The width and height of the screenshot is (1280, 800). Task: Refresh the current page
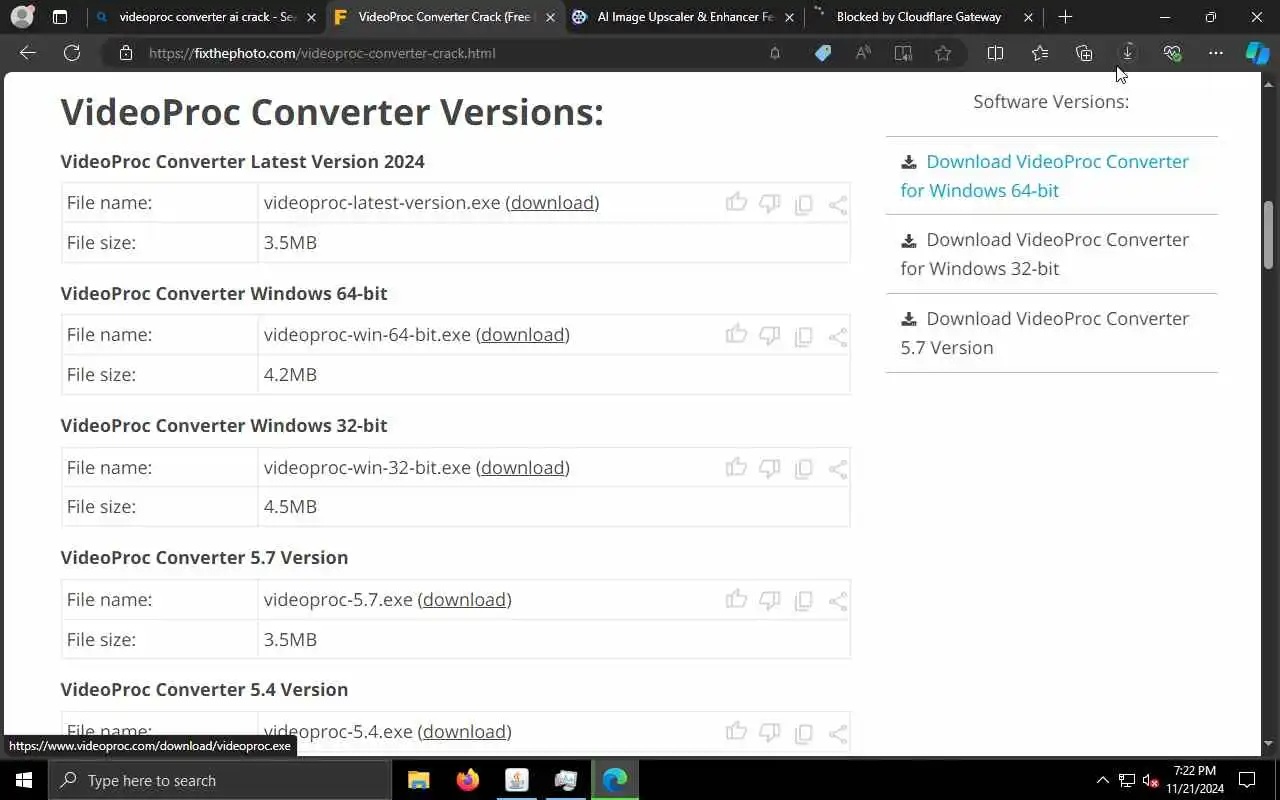72,53
